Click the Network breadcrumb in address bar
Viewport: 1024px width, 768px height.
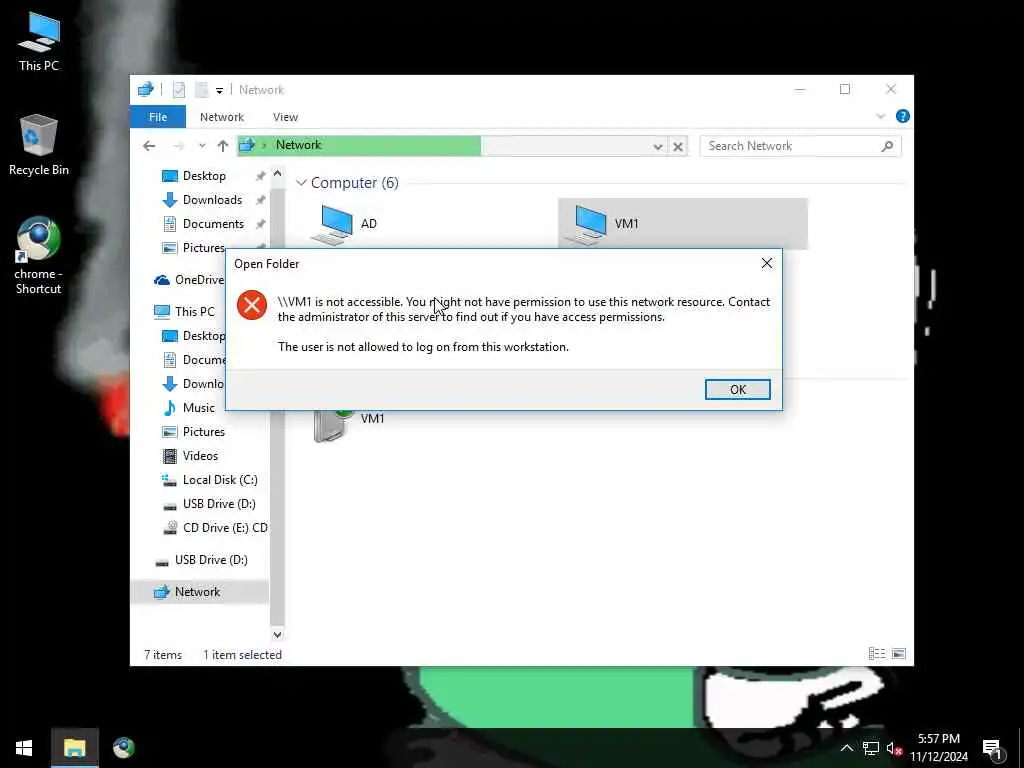pyautogui.click(x=298, y=145)
